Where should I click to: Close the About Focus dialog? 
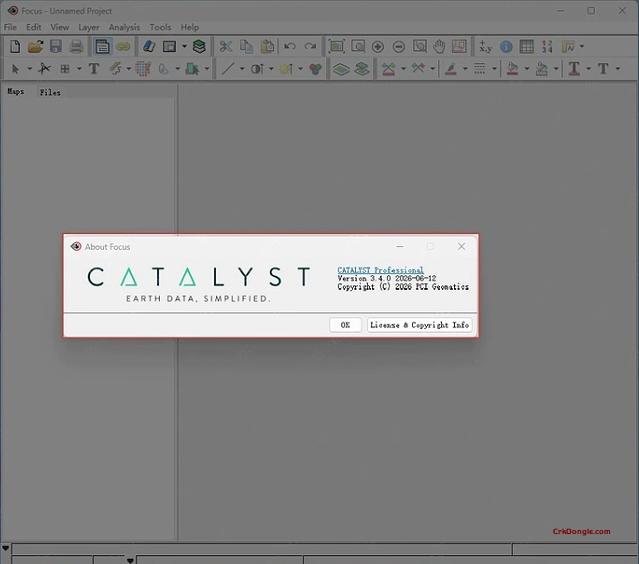(x=461, y=246)
